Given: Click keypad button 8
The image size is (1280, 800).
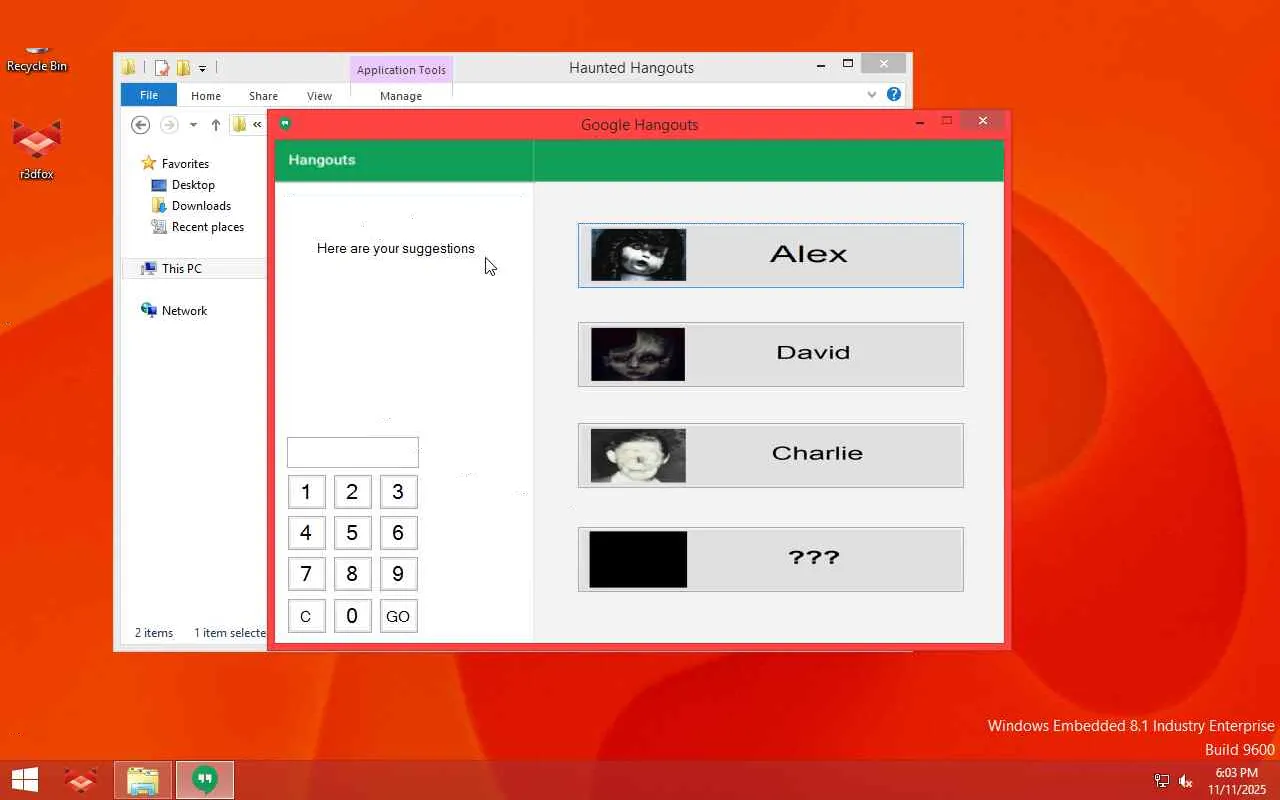Looking at the screenshot, I should coord(352,574).
